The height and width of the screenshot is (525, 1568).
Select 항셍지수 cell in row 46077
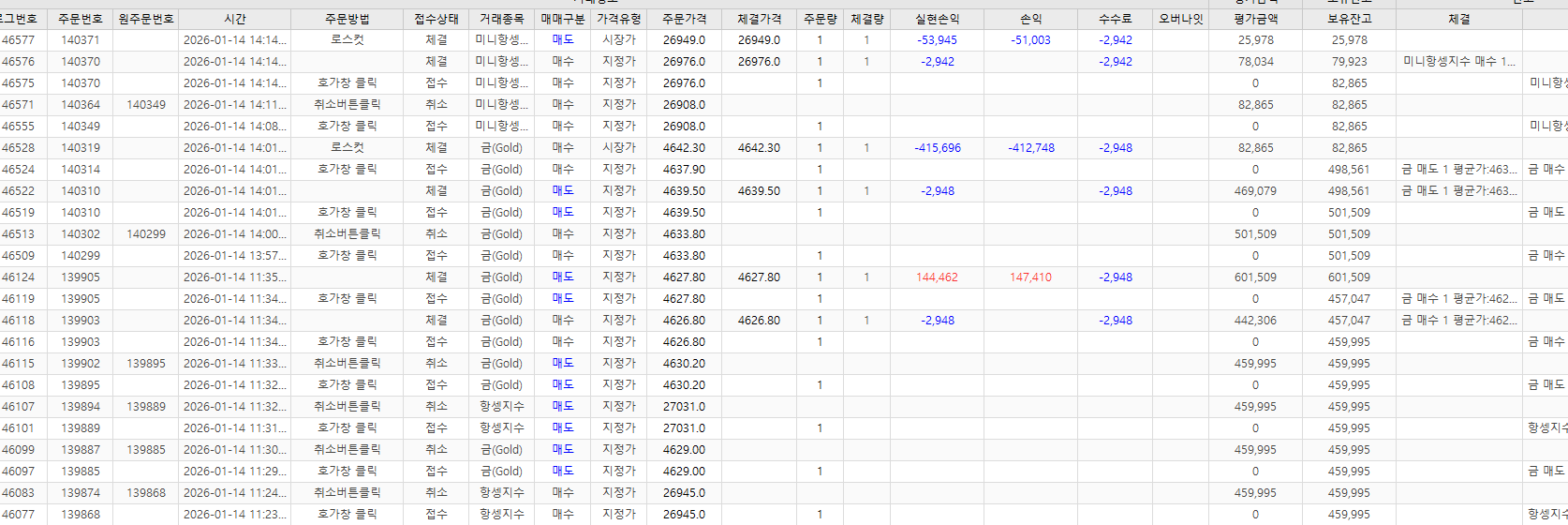coord(502,515)
